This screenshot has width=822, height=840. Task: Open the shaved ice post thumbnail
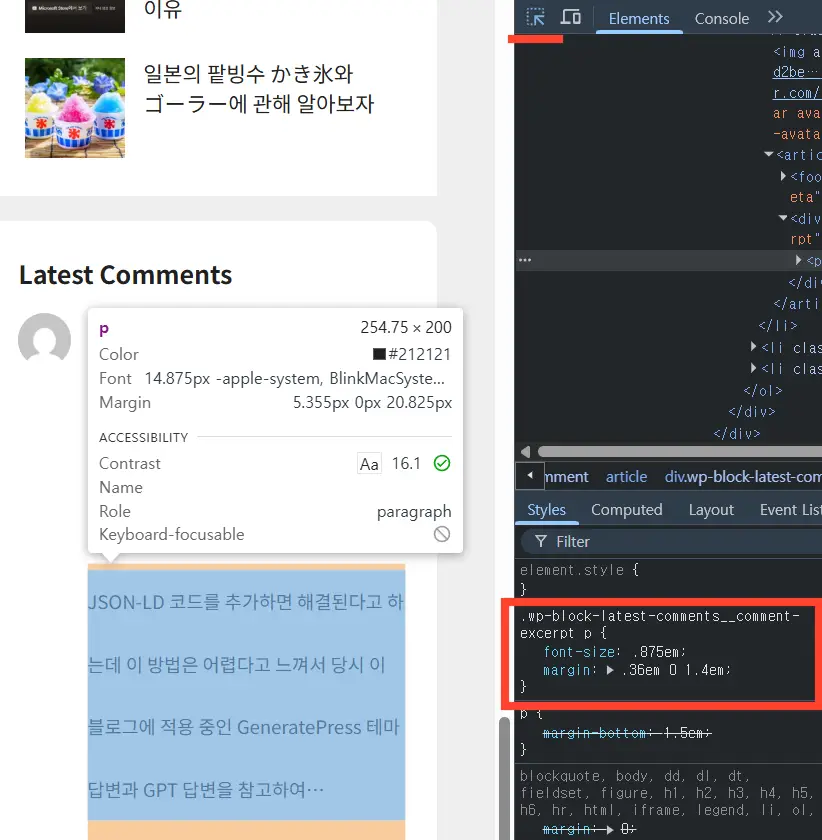[x=75, y=108]
